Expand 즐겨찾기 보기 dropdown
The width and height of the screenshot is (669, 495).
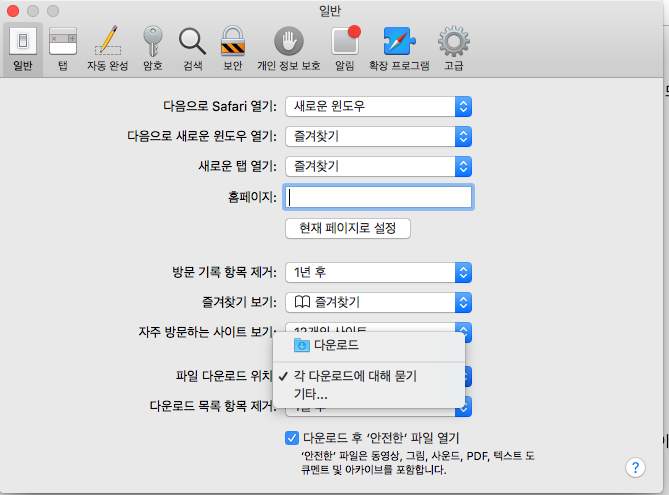(378, 302)
